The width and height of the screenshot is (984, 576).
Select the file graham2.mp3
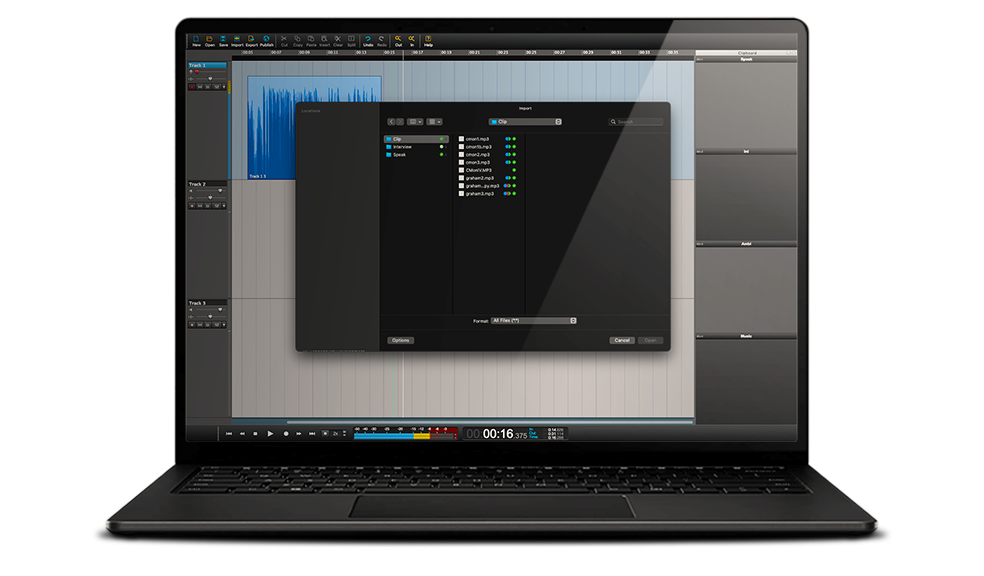pyautogui.click(x=488, y=178)
